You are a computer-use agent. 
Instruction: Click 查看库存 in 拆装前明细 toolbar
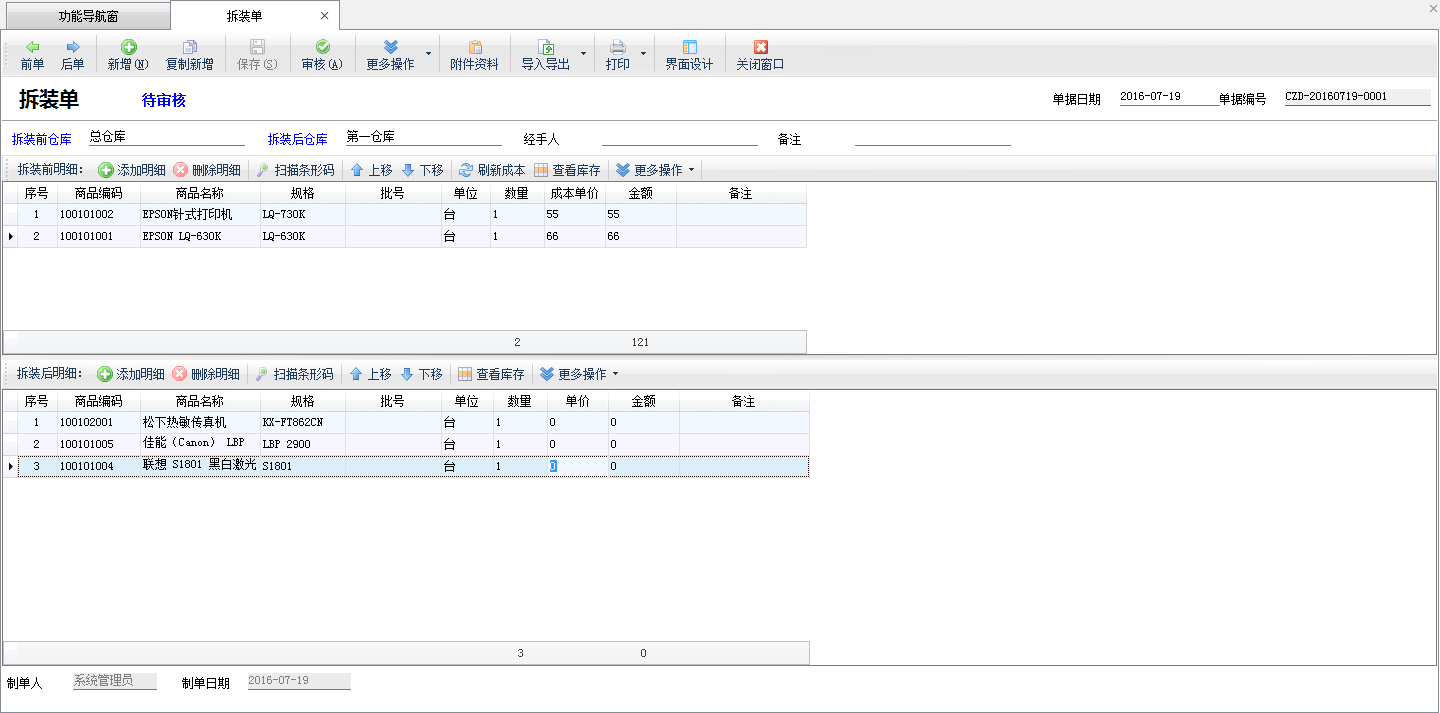coord(567,170)
